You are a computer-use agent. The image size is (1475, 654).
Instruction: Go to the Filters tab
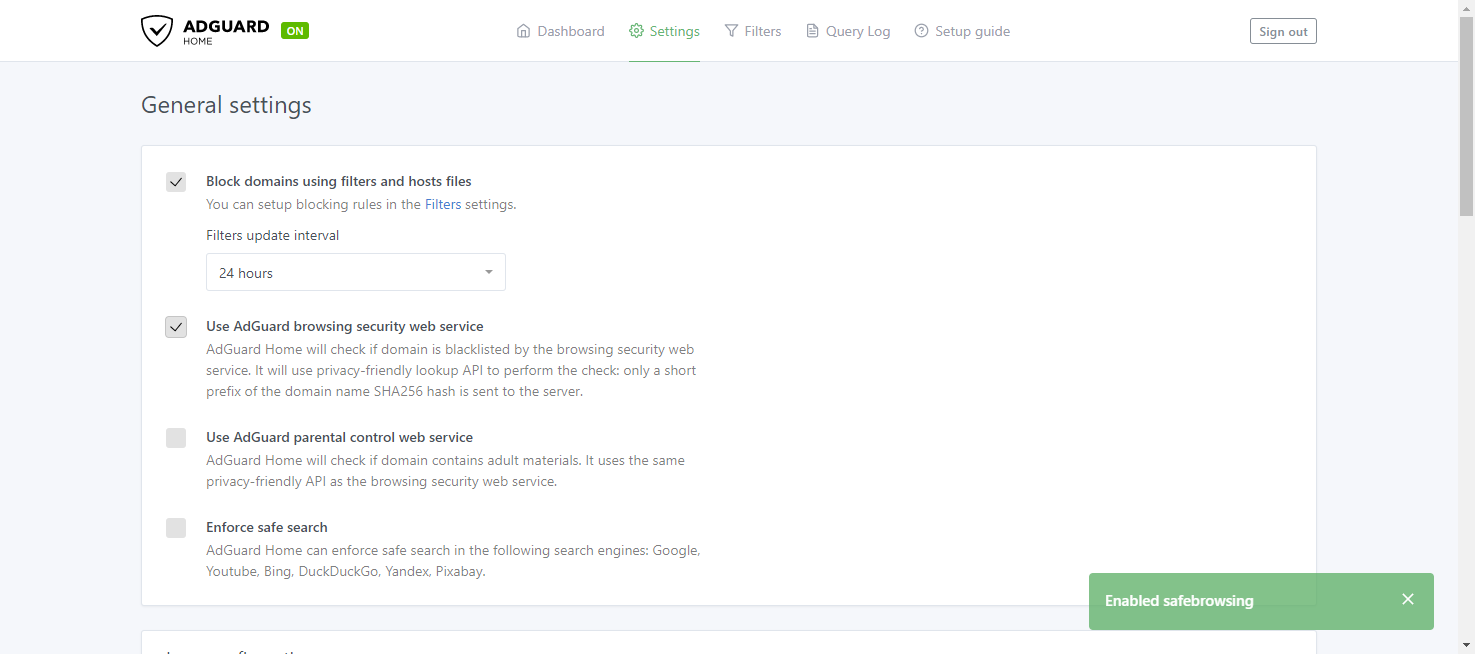pos(753,31)
